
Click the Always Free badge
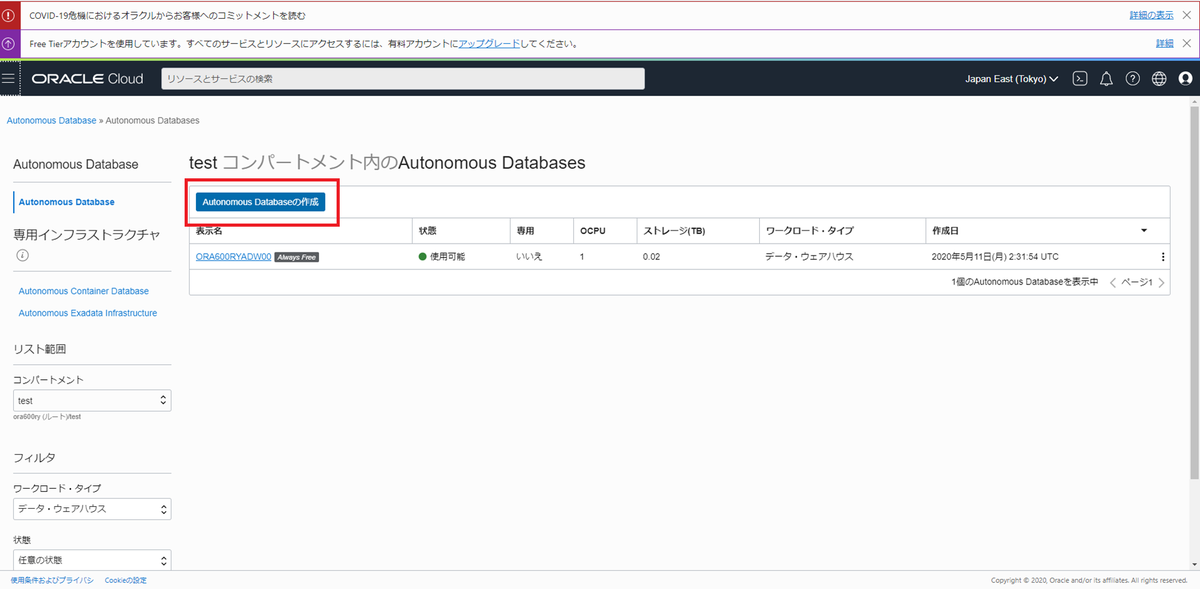296,257
